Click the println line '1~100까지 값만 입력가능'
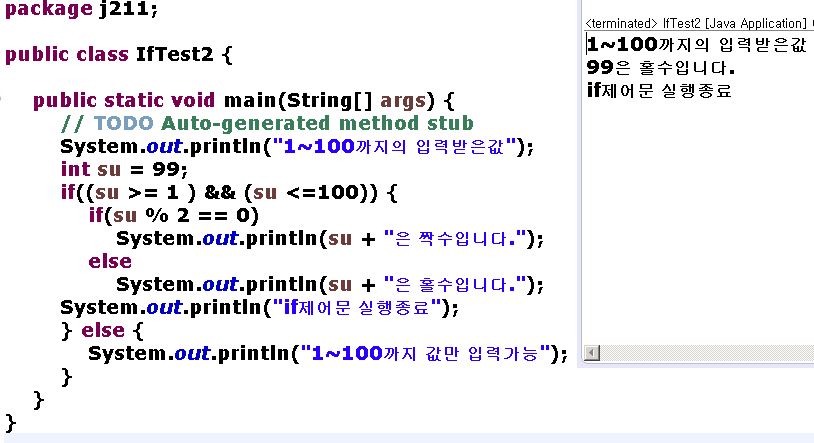The height and width of the screenshot is (443, 814). coord(328,354)
